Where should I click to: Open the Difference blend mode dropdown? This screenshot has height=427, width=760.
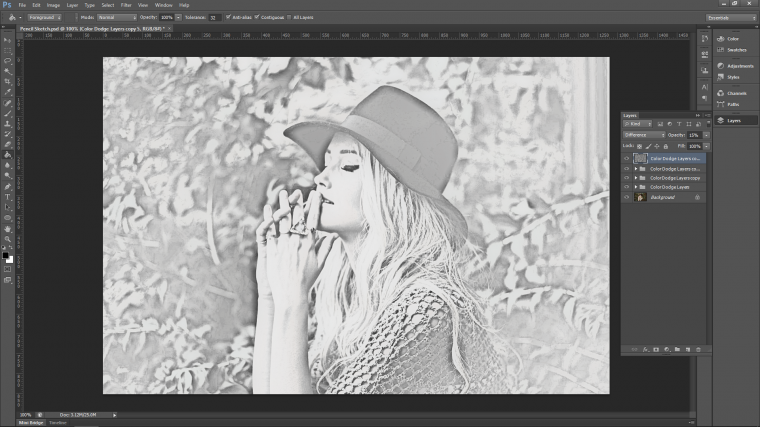tap(644, 135)
